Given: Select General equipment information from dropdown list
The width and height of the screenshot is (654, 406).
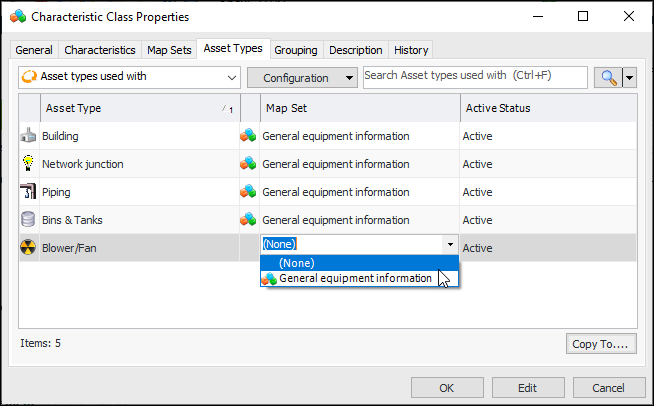Looking at the screenshot, I should tap(355, 278).
